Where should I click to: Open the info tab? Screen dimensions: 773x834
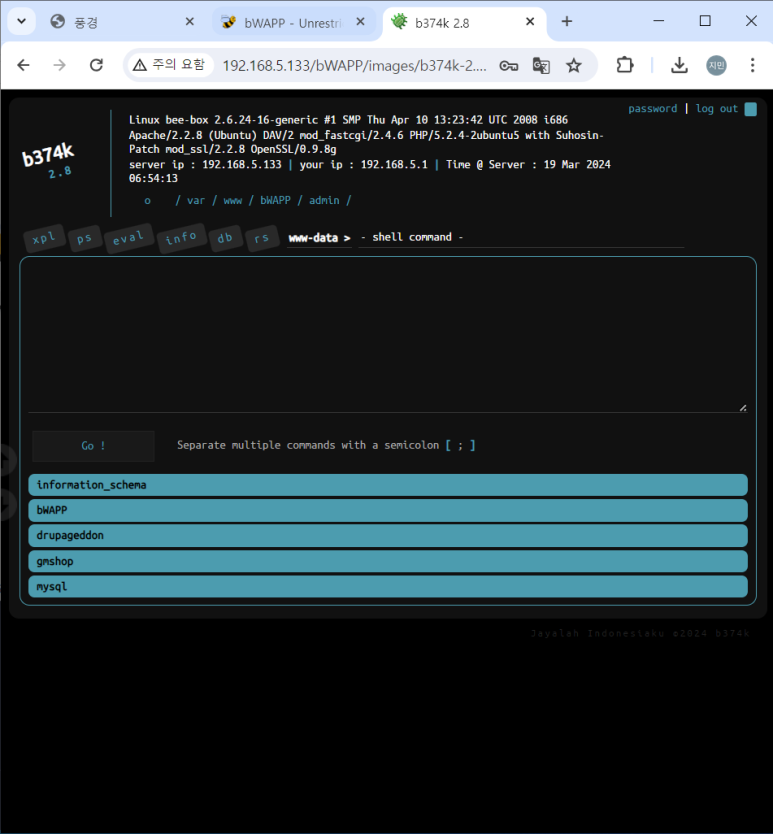point(181,238)
